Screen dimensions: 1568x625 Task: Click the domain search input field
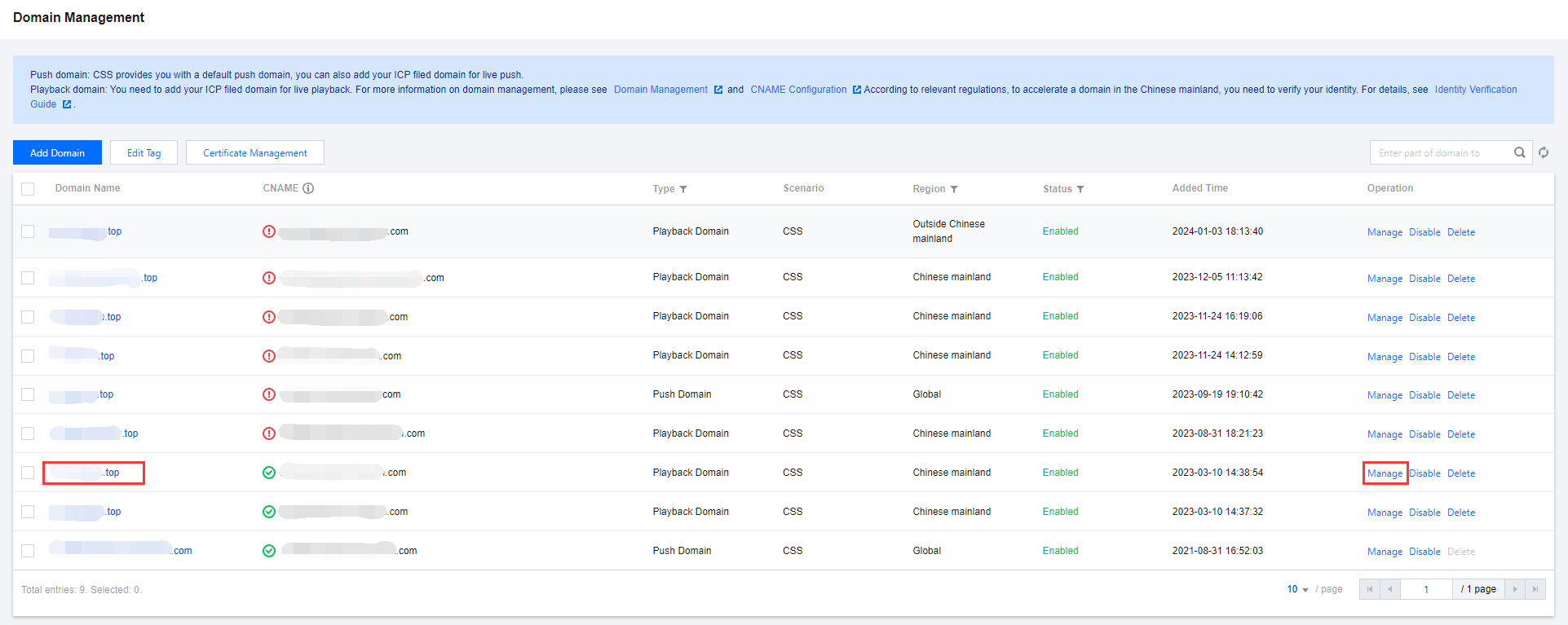click(1439, 152)
